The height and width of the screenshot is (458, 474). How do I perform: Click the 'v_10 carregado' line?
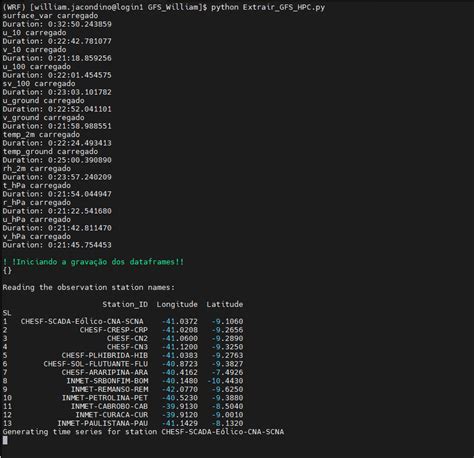(34, 50)
